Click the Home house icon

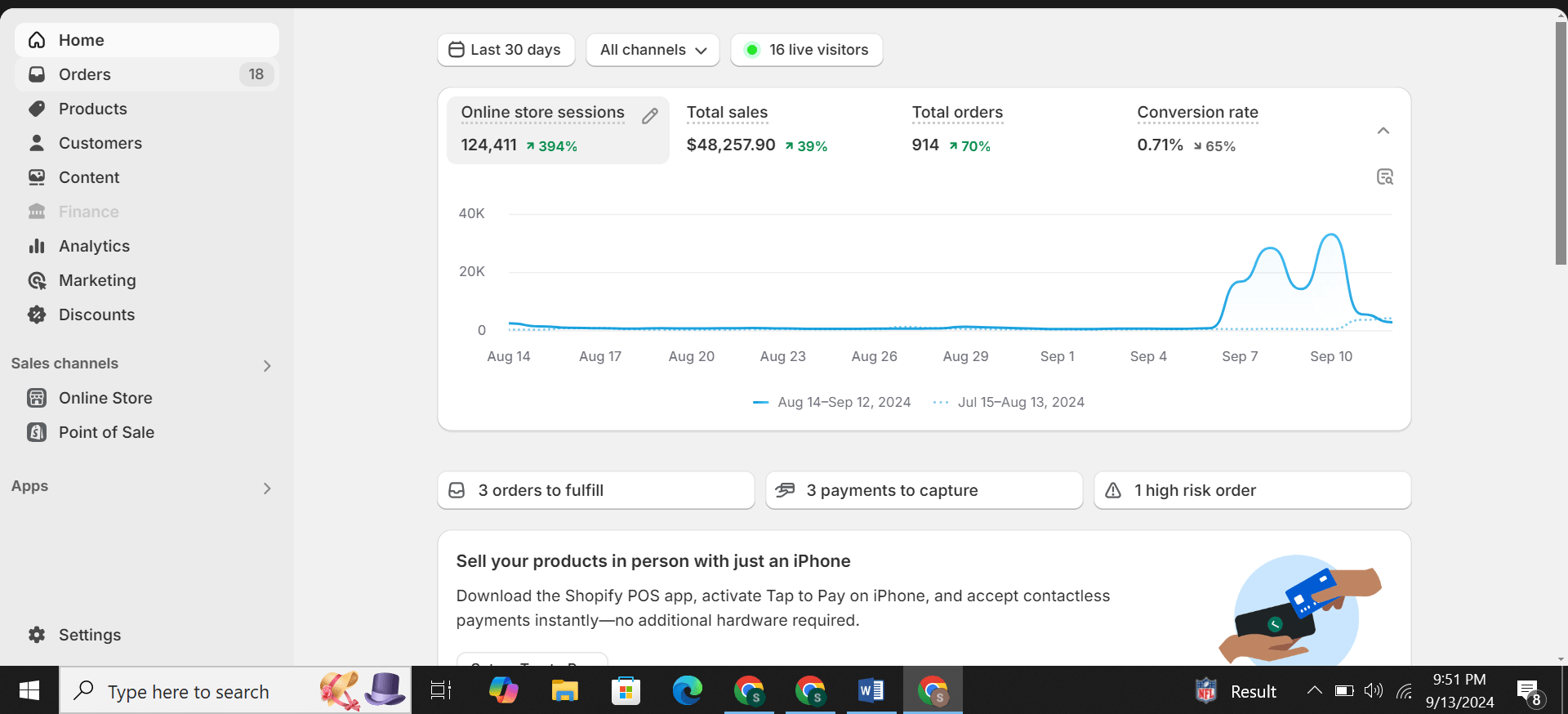tap(37, 40)
